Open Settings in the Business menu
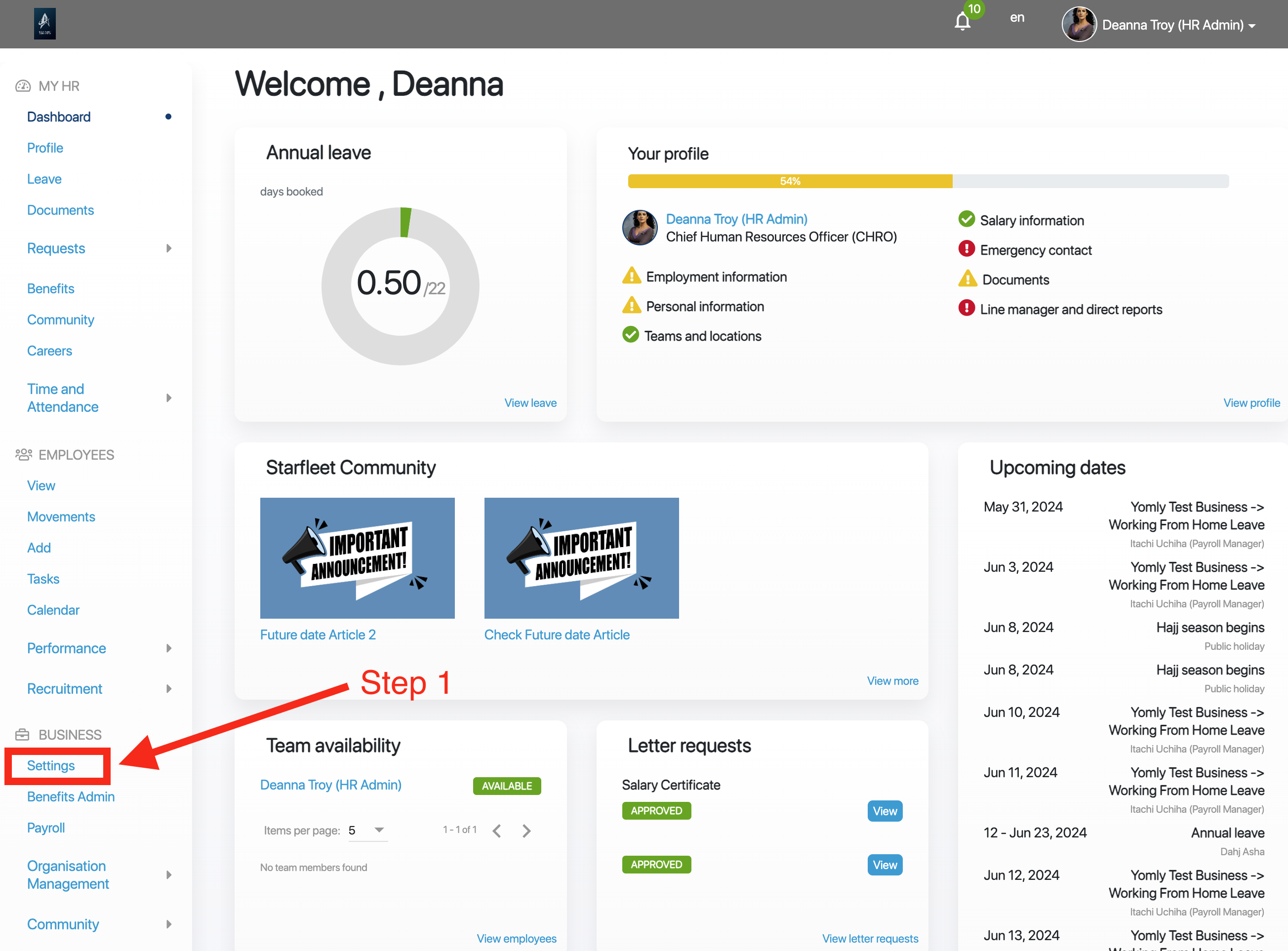The image size is (1288, 951). pos(51,766)
